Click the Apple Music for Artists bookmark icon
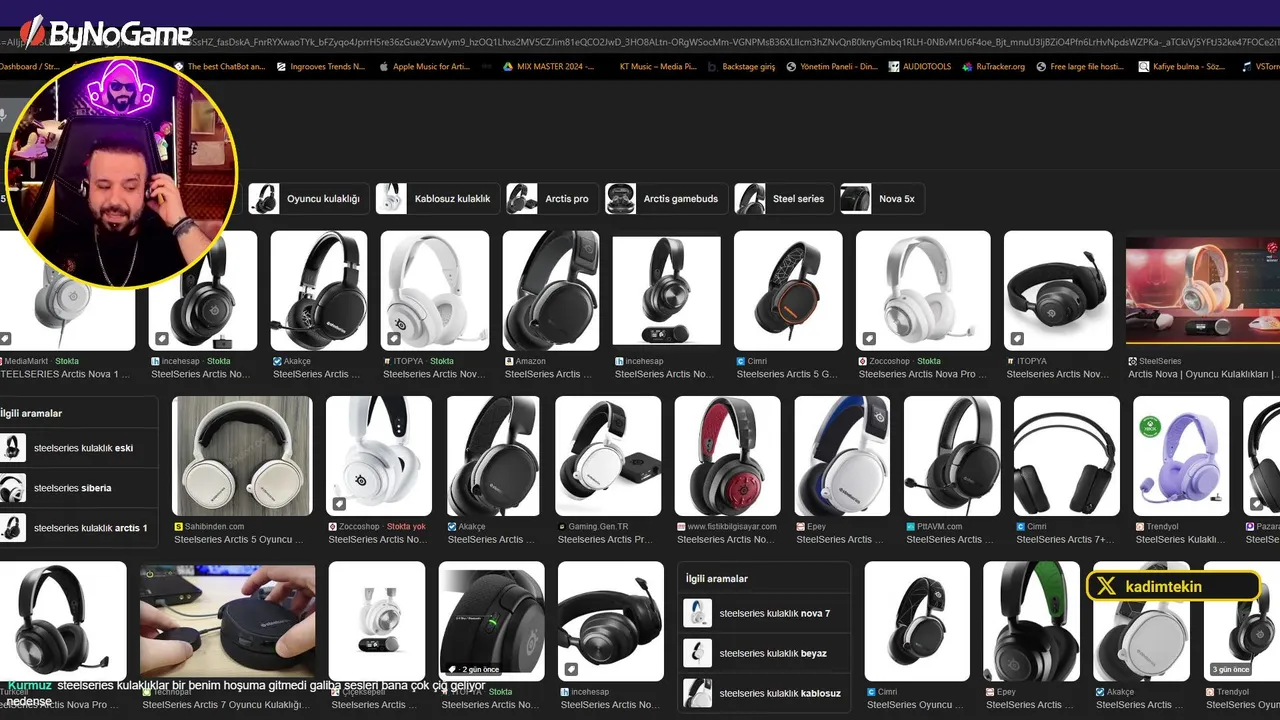This screenshot has height=720, width=1280. (383, 67)
